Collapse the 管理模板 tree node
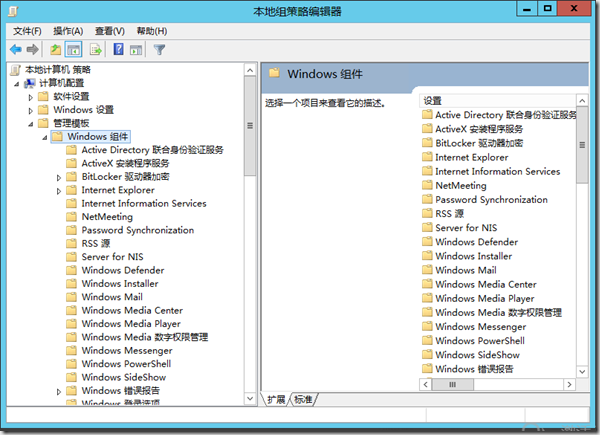The width and height of the screenshot is (600, 435). point(31,123)
